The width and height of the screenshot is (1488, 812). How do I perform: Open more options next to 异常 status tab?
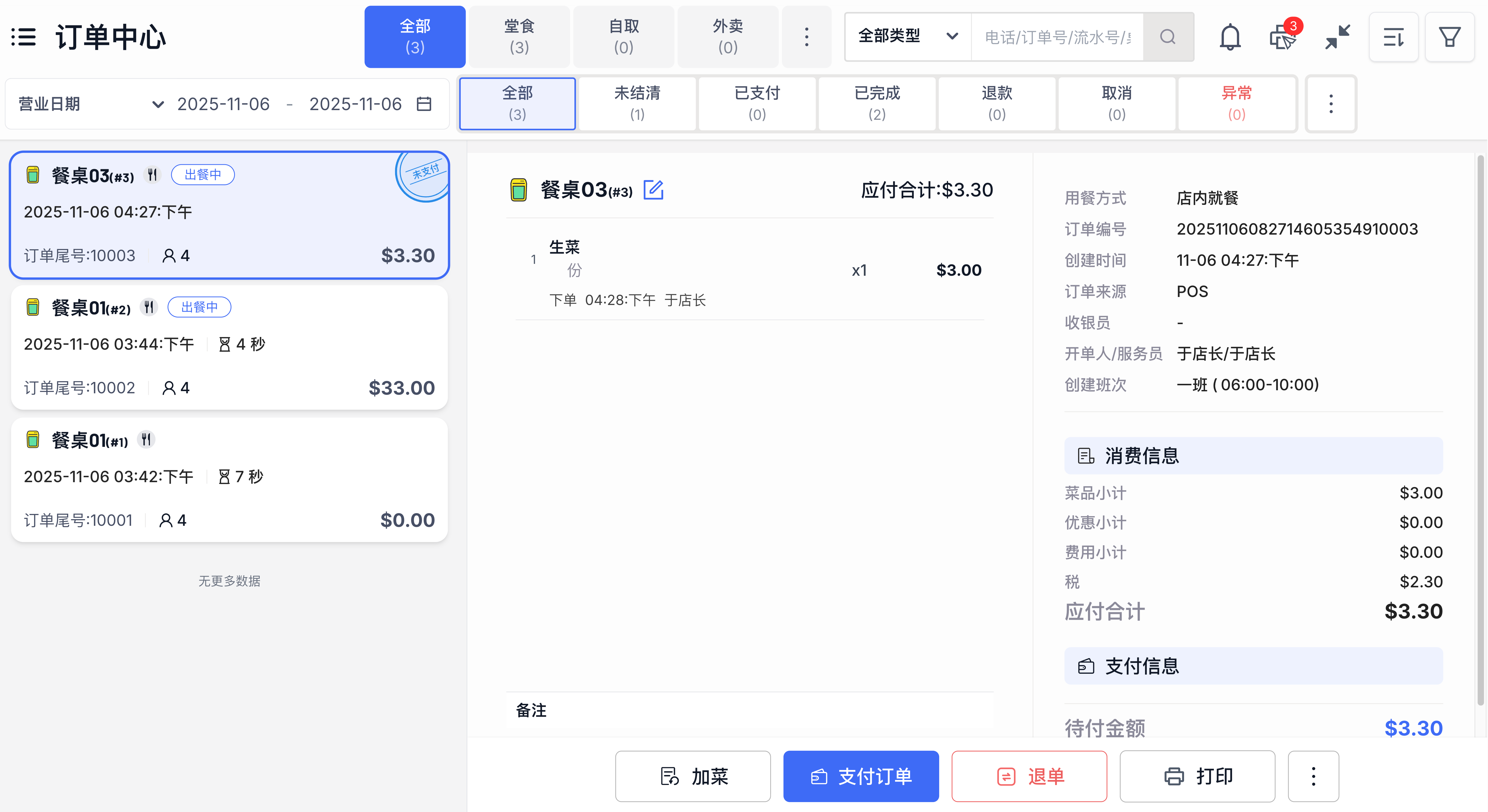click(1331, 104)
